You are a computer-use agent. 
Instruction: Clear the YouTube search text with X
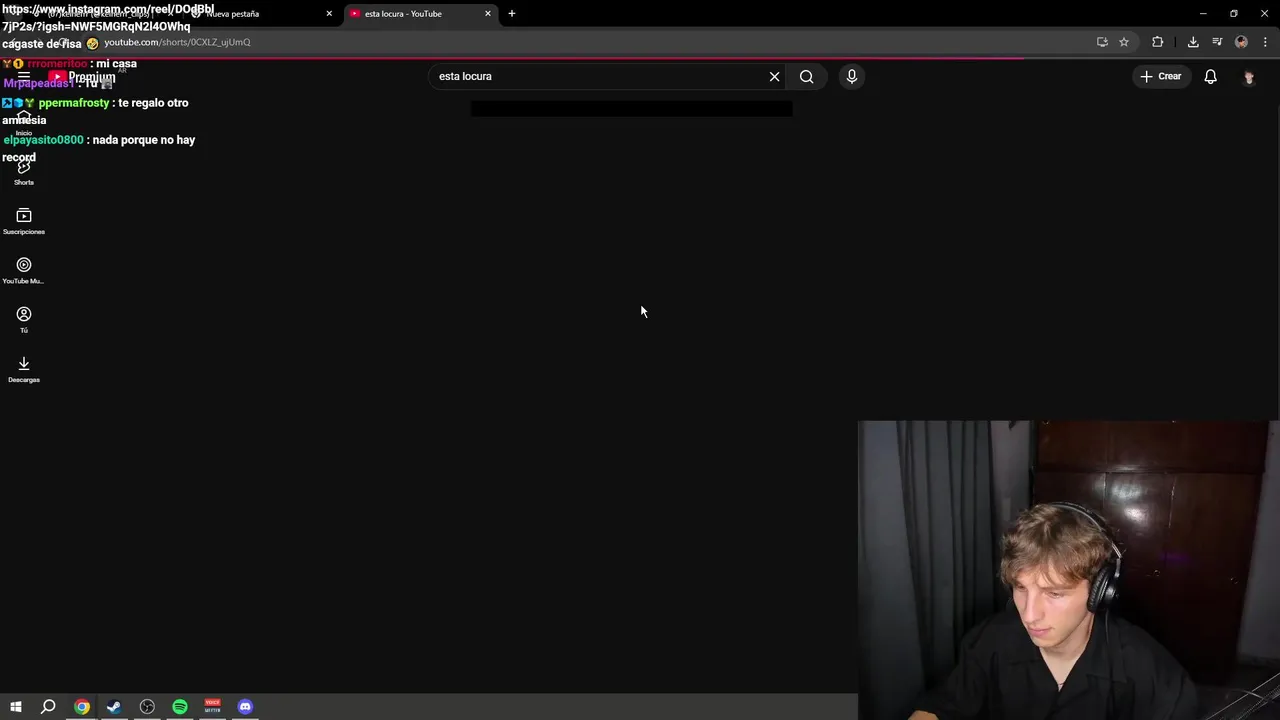[x=774, y=76]
